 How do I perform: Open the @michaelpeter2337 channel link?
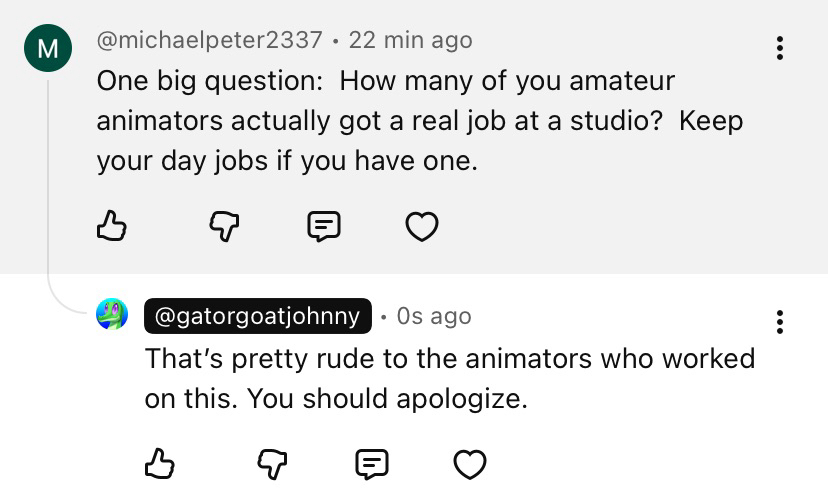pyautogui.click(x=209, y=40)
